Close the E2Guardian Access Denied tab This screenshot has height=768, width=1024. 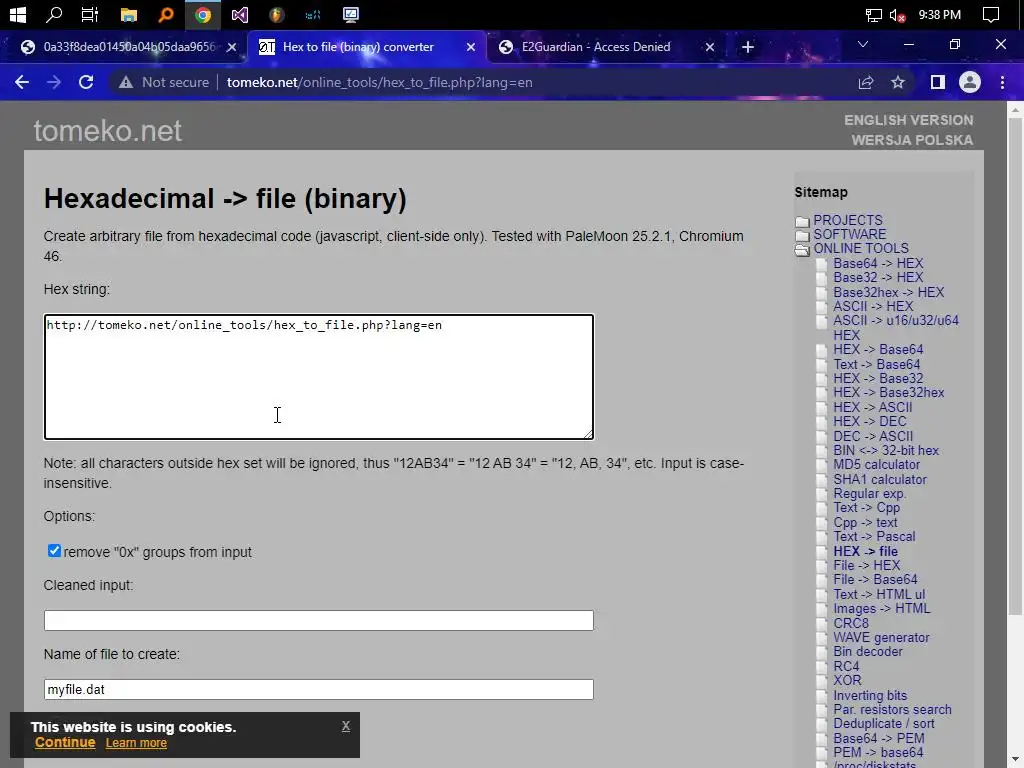tap(710, 47)
